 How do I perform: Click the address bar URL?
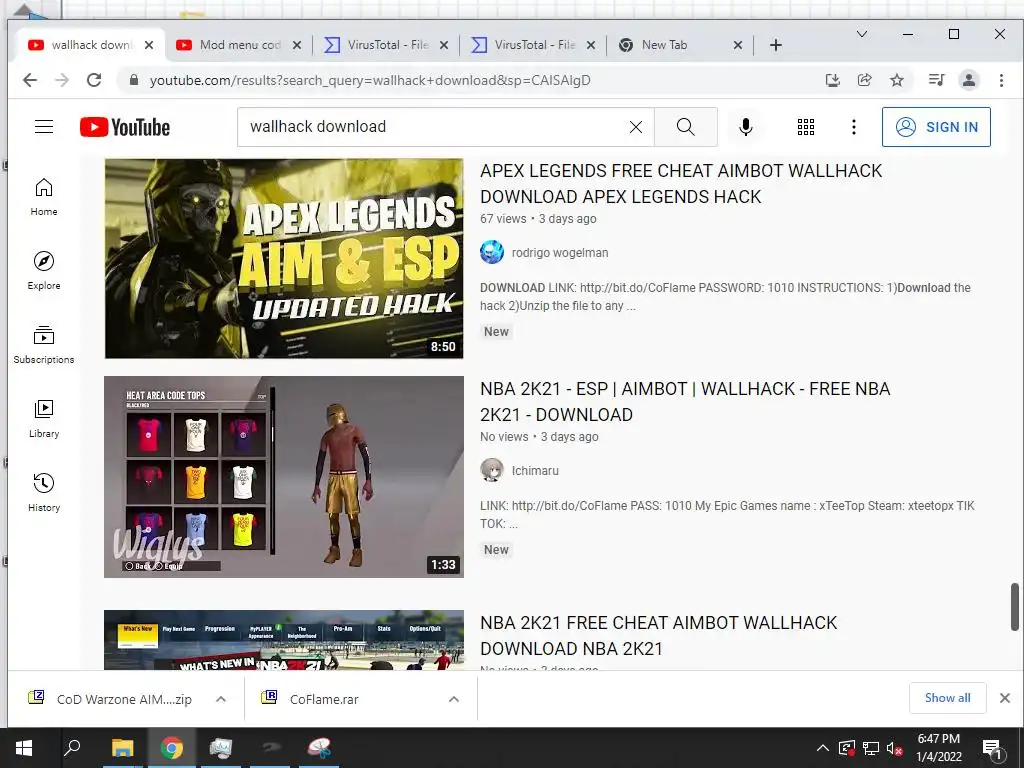tap(370, 80)
